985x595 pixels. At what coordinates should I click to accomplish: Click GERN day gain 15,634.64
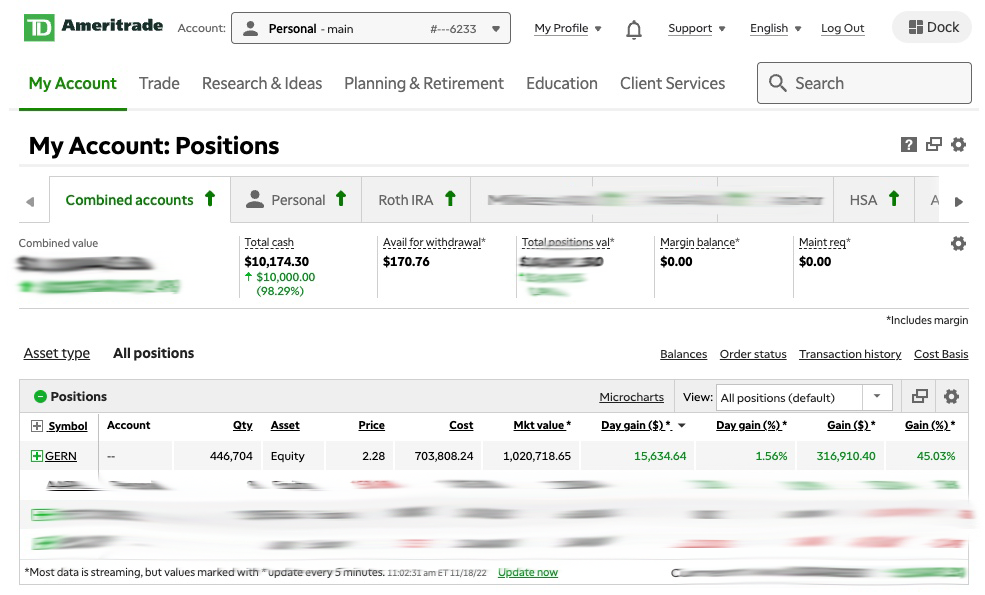coord(660,456)
